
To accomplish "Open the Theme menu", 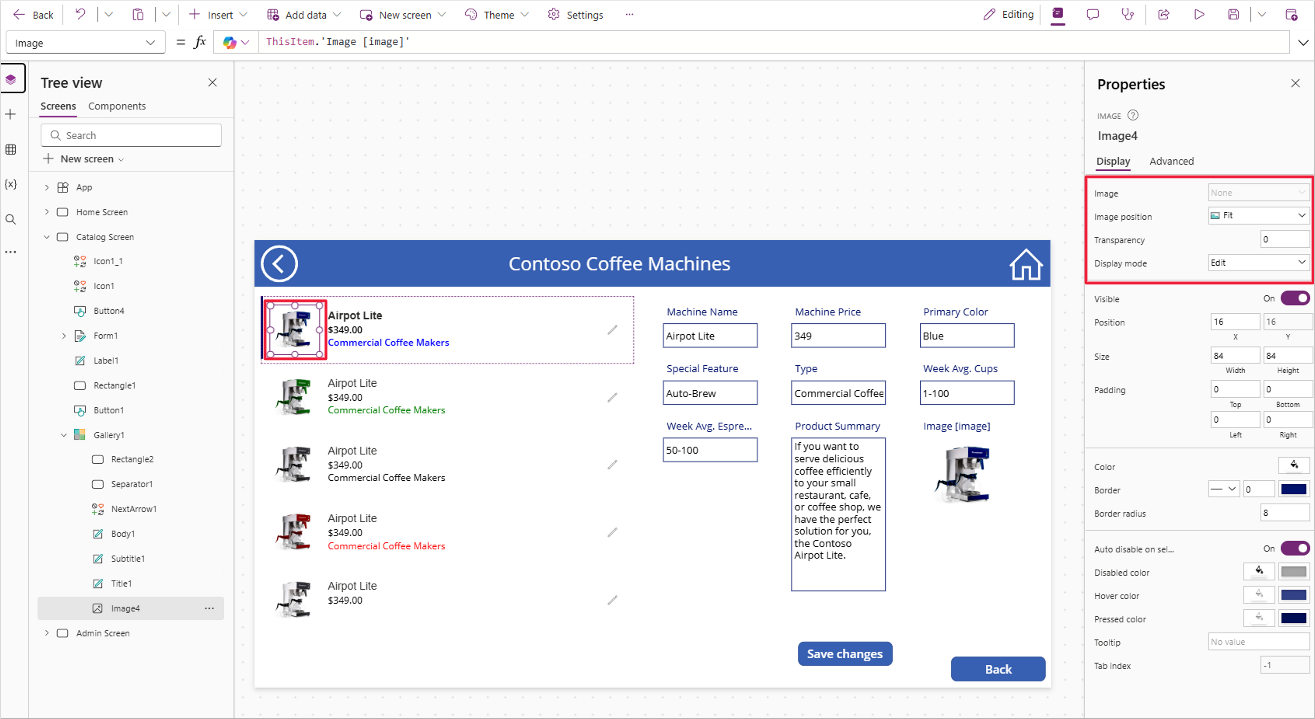I will point(498,15).
